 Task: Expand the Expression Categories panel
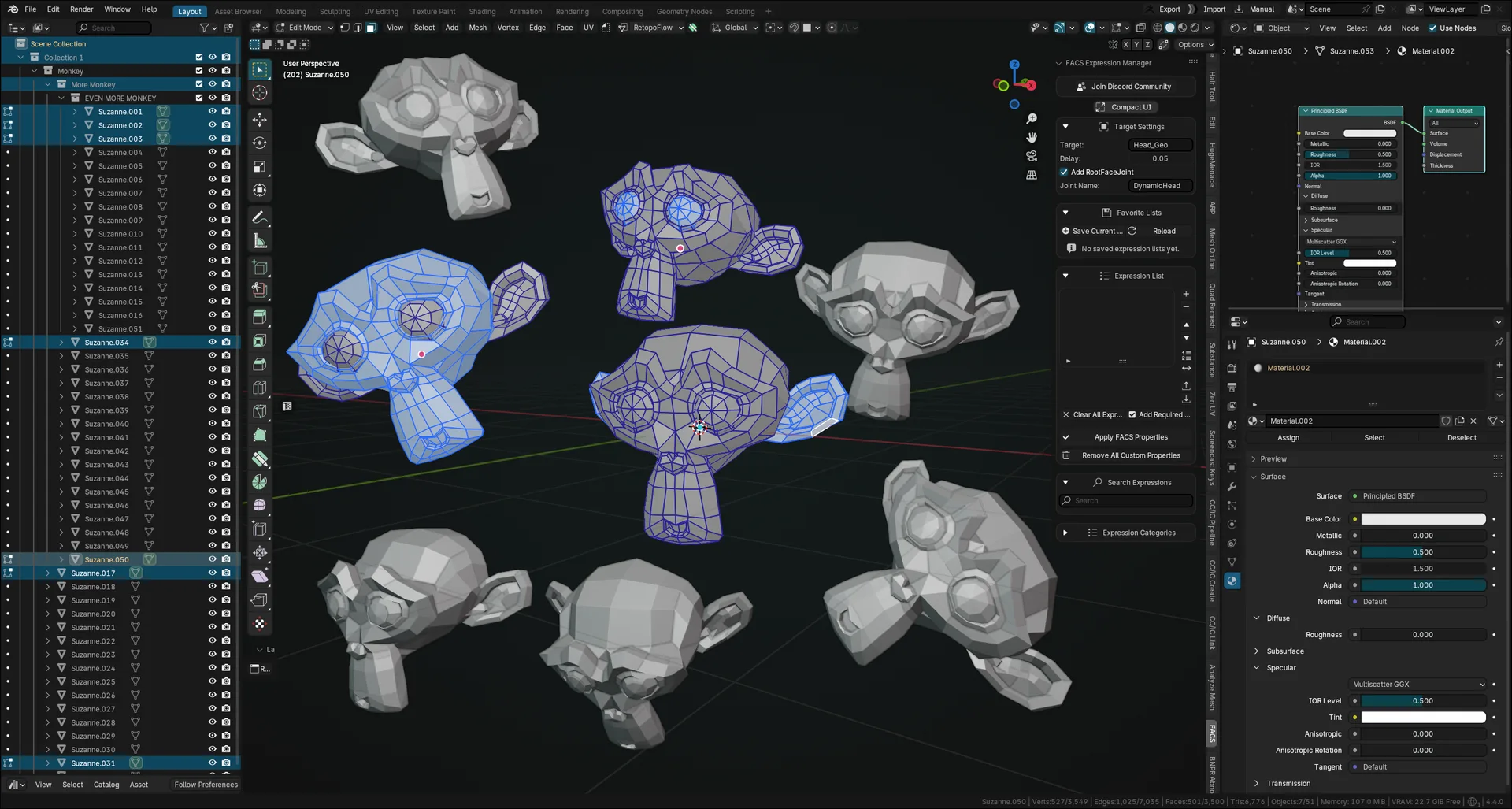(x=1065, y=533)
